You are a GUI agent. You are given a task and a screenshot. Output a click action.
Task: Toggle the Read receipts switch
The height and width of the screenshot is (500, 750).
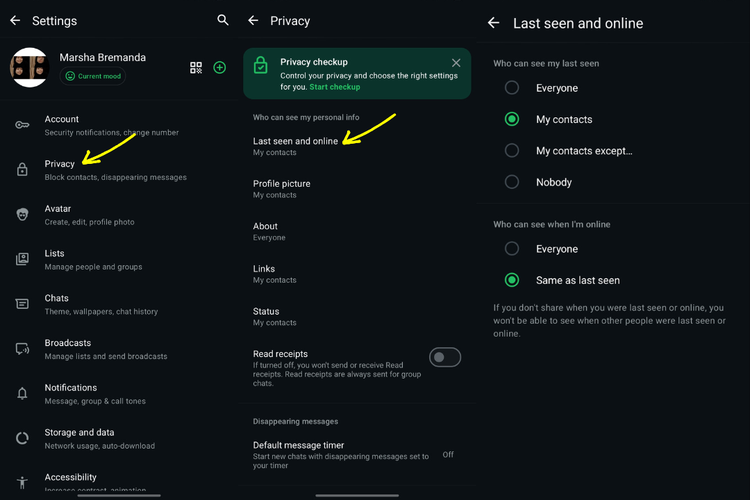(x=445, y=357)
